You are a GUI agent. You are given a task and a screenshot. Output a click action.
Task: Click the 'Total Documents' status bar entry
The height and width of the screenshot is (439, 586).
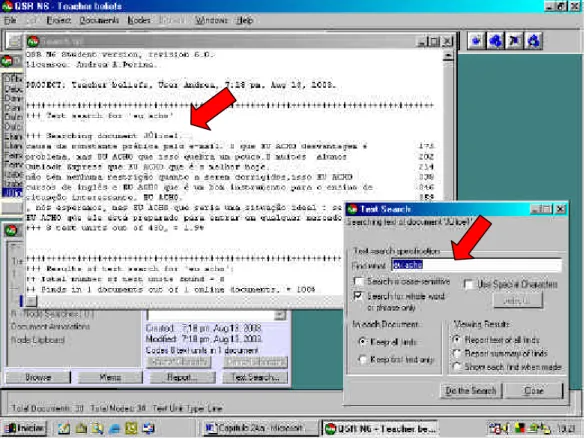(x=47, y=408)
